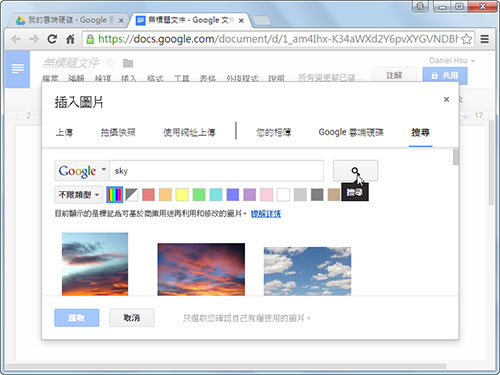Pick the red-purple sunset clouds thumbnail

point(201,269)
